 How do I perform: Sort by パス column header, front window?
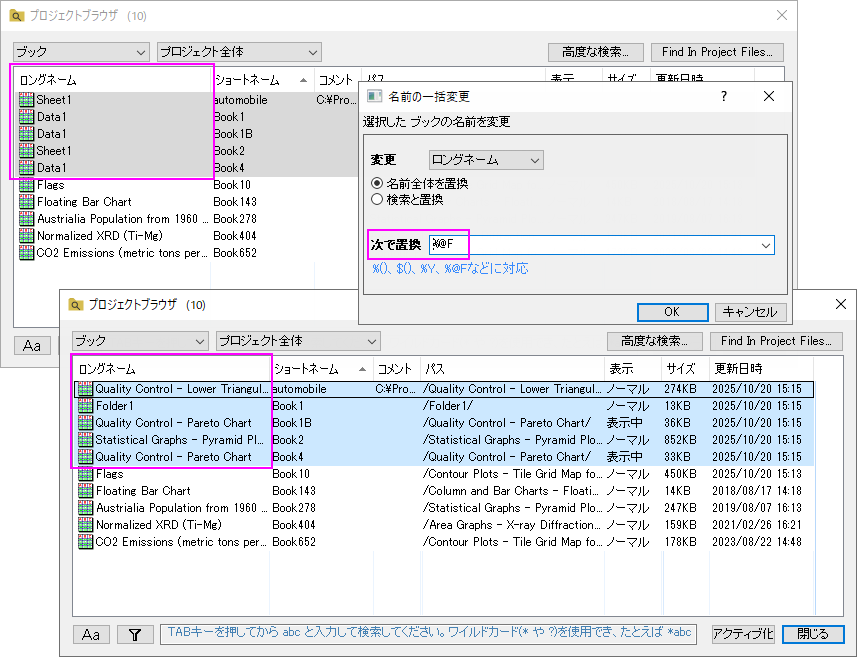tap(512, 369)
